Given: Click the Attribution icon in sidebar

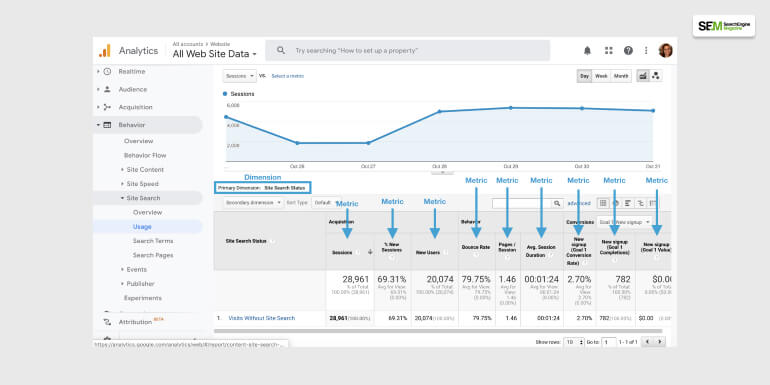Looking at the screenshot, I should coord(107,322).
